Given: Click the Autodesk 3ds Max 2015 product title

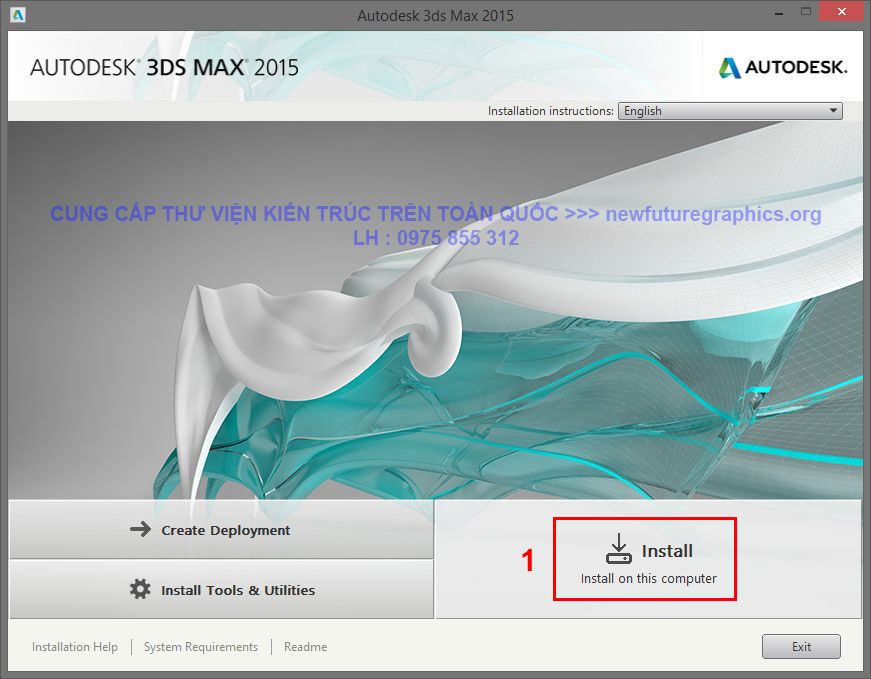Looking at the screenshot, I should point(164,68).
